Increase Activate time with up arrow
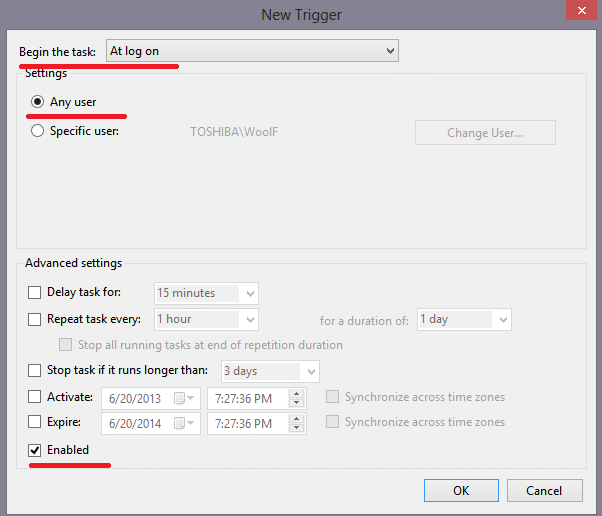This screenshot has width=602, height=516. click(296, 394)
